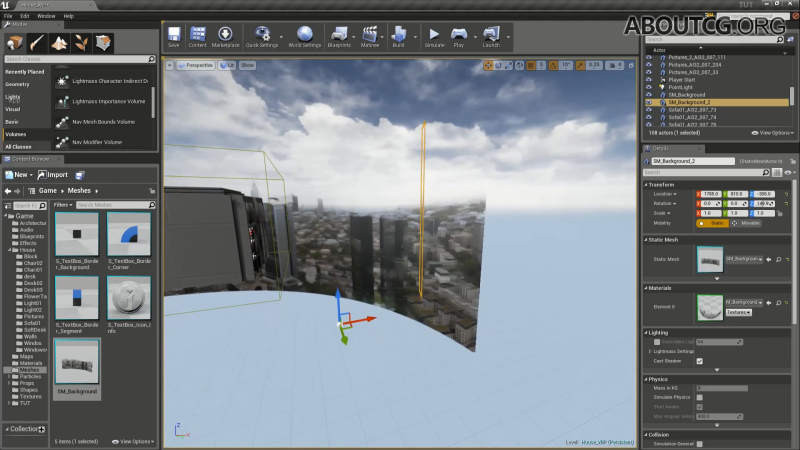800x450 pixels.
Task: Browse to material magnifier icon for Element 0
Action: [x=779, y=303]
